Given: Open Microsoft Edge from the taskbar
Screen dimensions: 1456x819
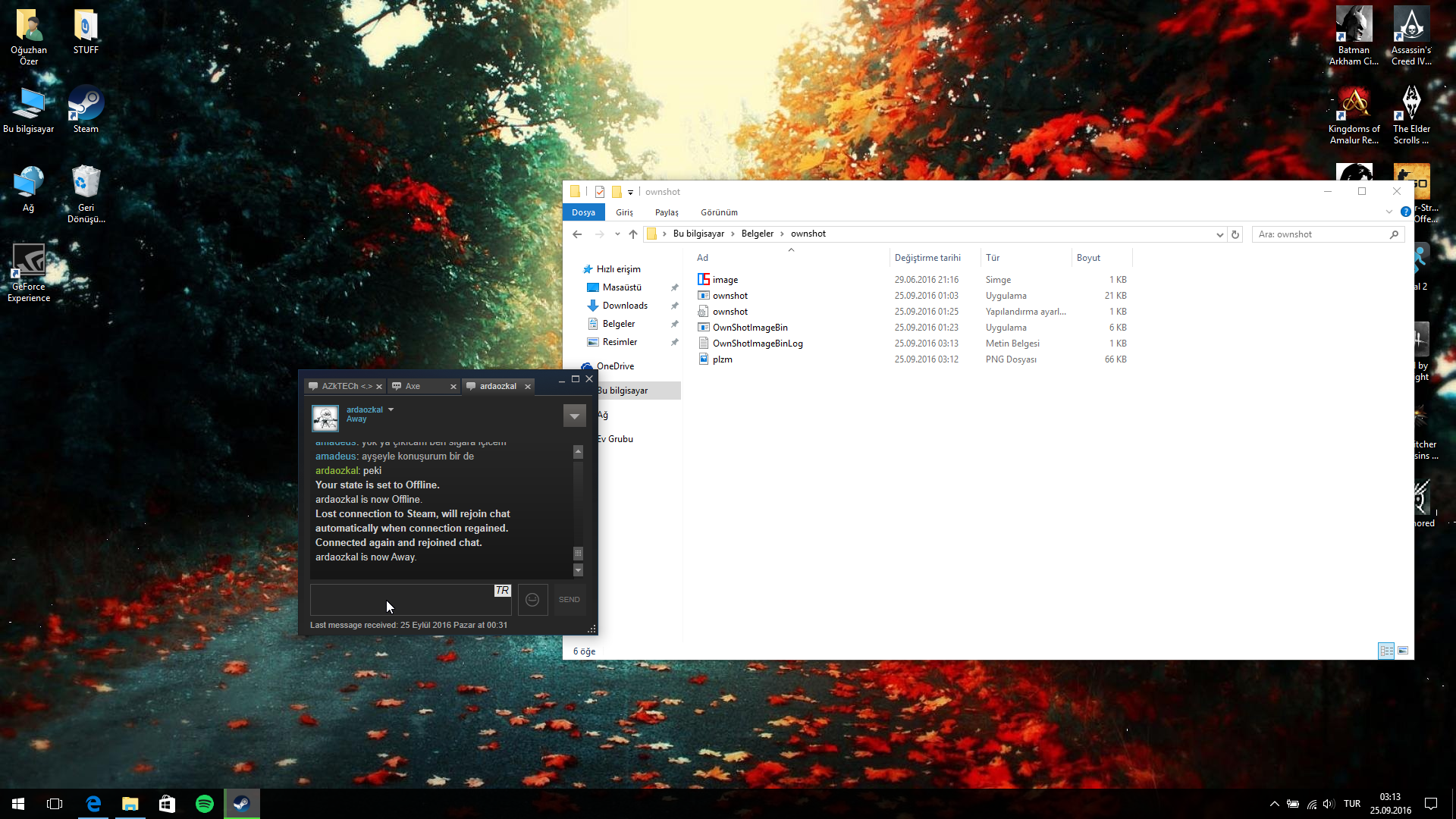Looking at the screenshot, I should click(94, 804).
